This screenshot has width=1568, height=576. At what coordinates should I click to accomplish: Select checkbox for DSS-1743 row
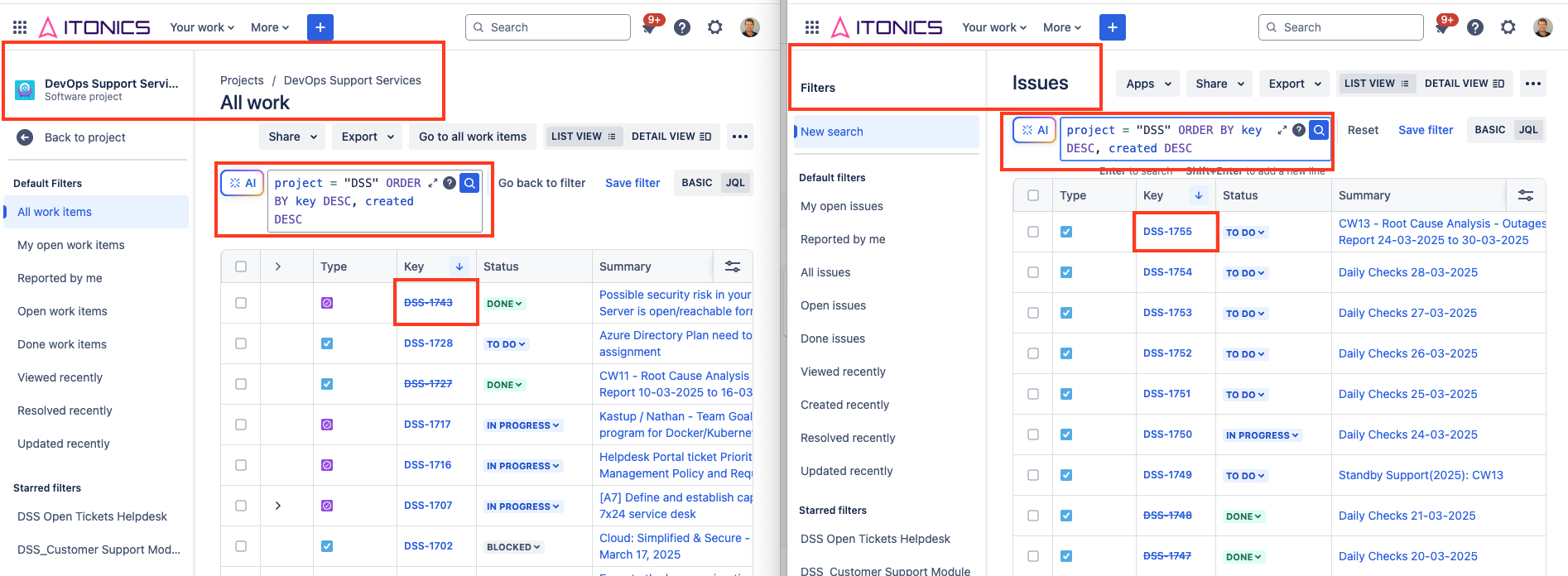(241, 303)
